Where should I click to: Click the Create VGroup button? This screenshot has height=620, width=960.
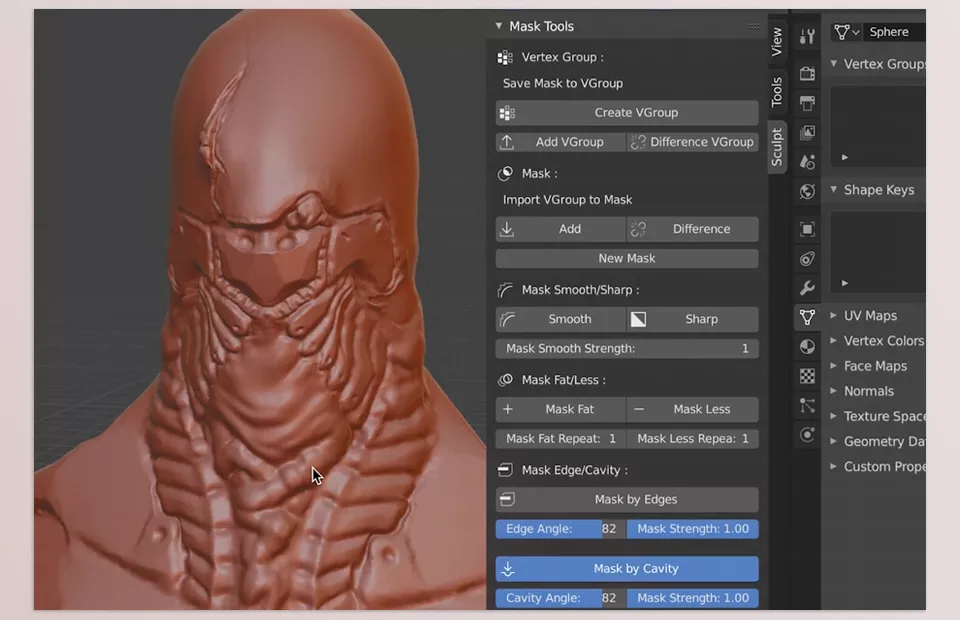(627, 113)
